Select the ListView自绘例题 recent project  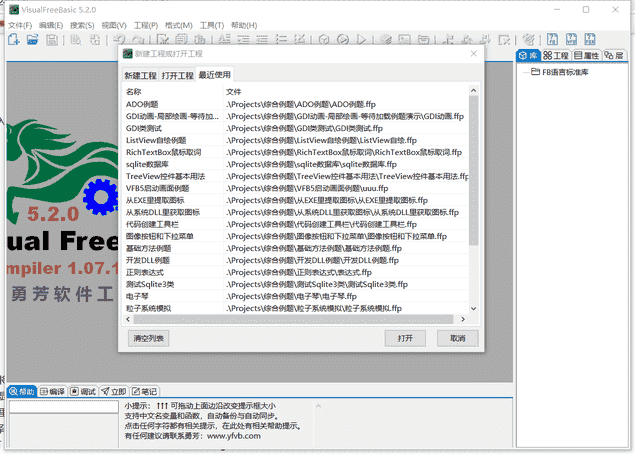(296, 140)
